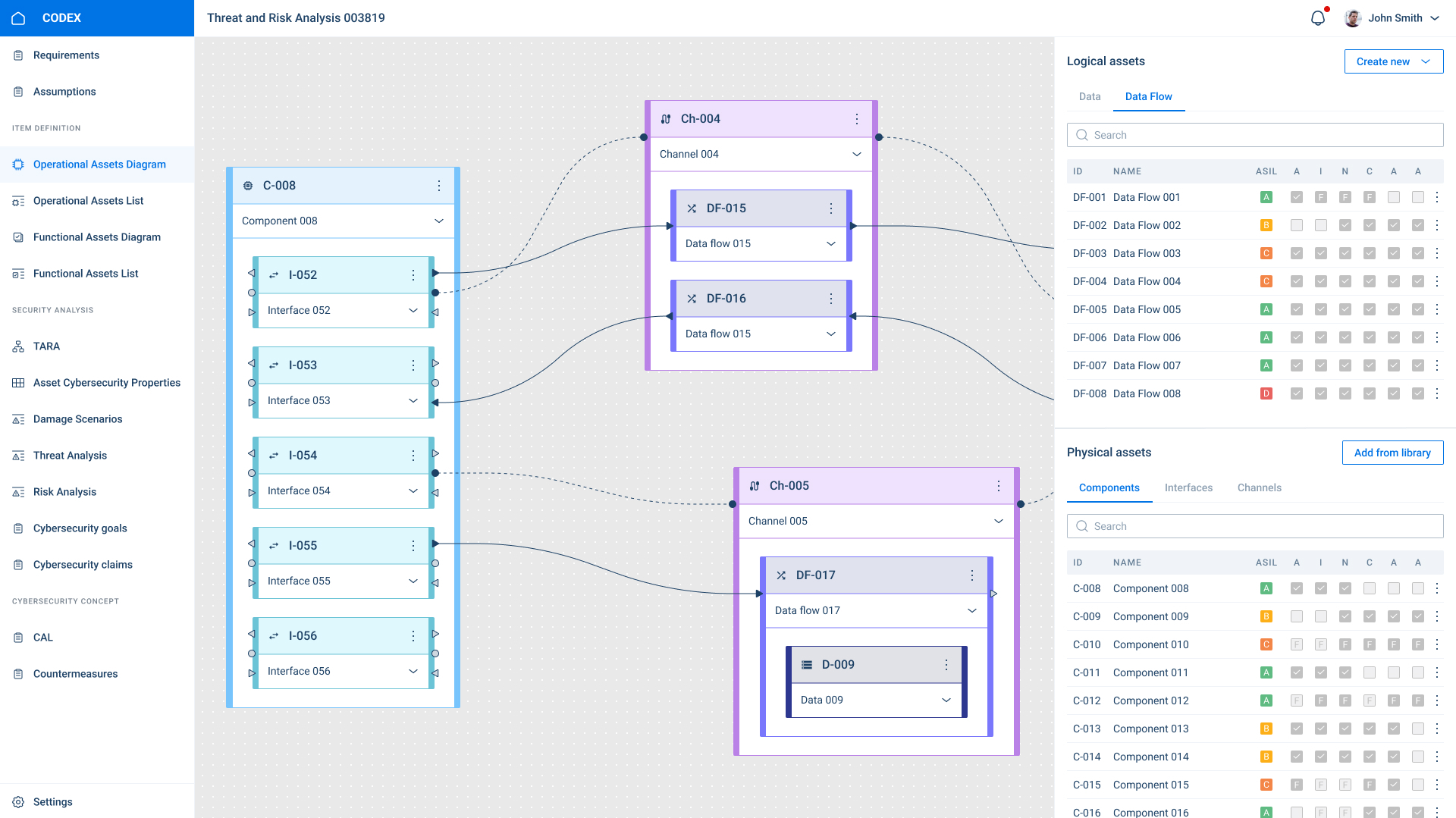The width and height of the screenshot is (1456, 818).
Task: Open the notifications bell
Action: [x=1318, y=18]
